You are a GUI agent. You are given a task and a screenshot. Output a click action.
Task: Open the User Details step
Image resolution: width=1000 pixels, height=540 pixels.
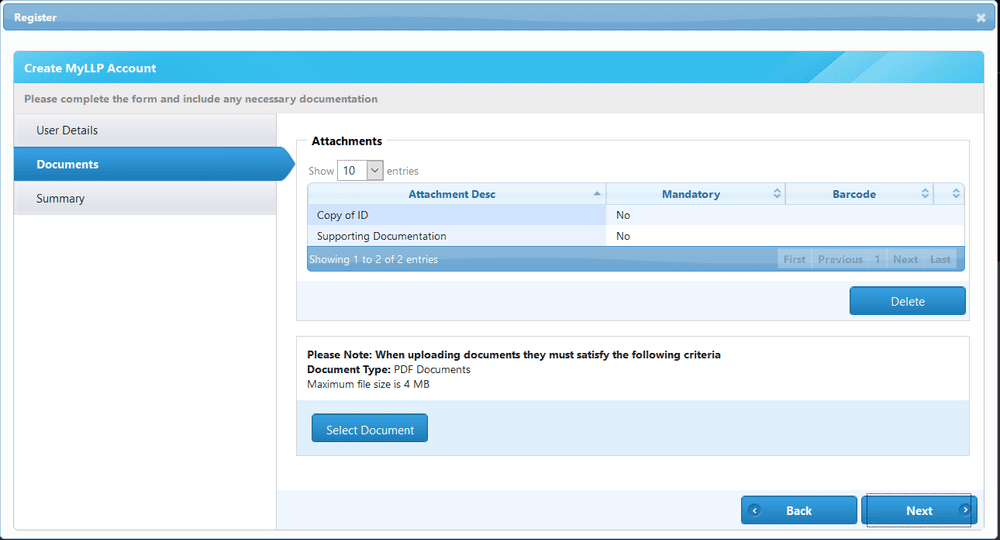(145, 130)
